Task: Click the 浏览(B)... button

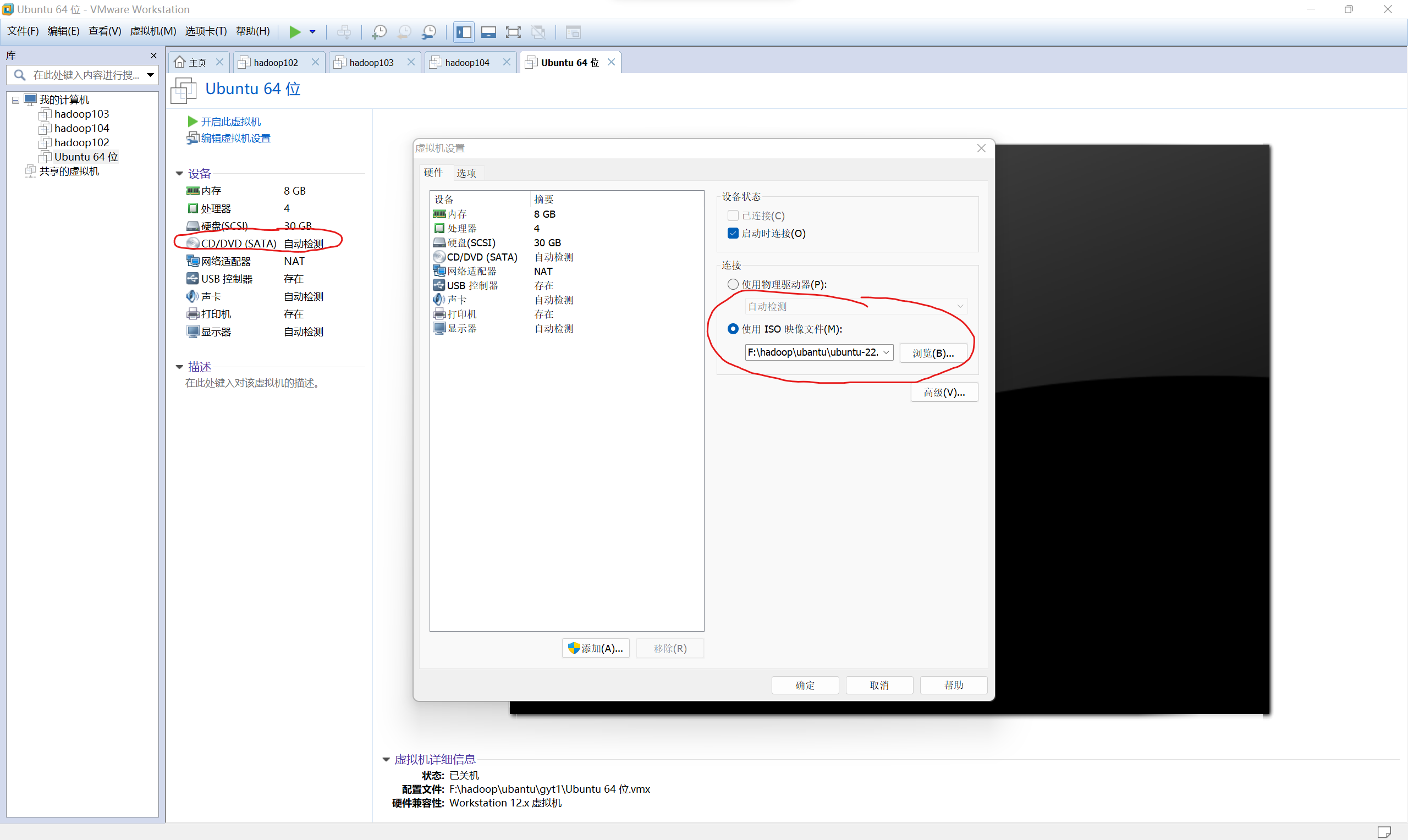Action: pyautogui.click(x=932, y=352)
